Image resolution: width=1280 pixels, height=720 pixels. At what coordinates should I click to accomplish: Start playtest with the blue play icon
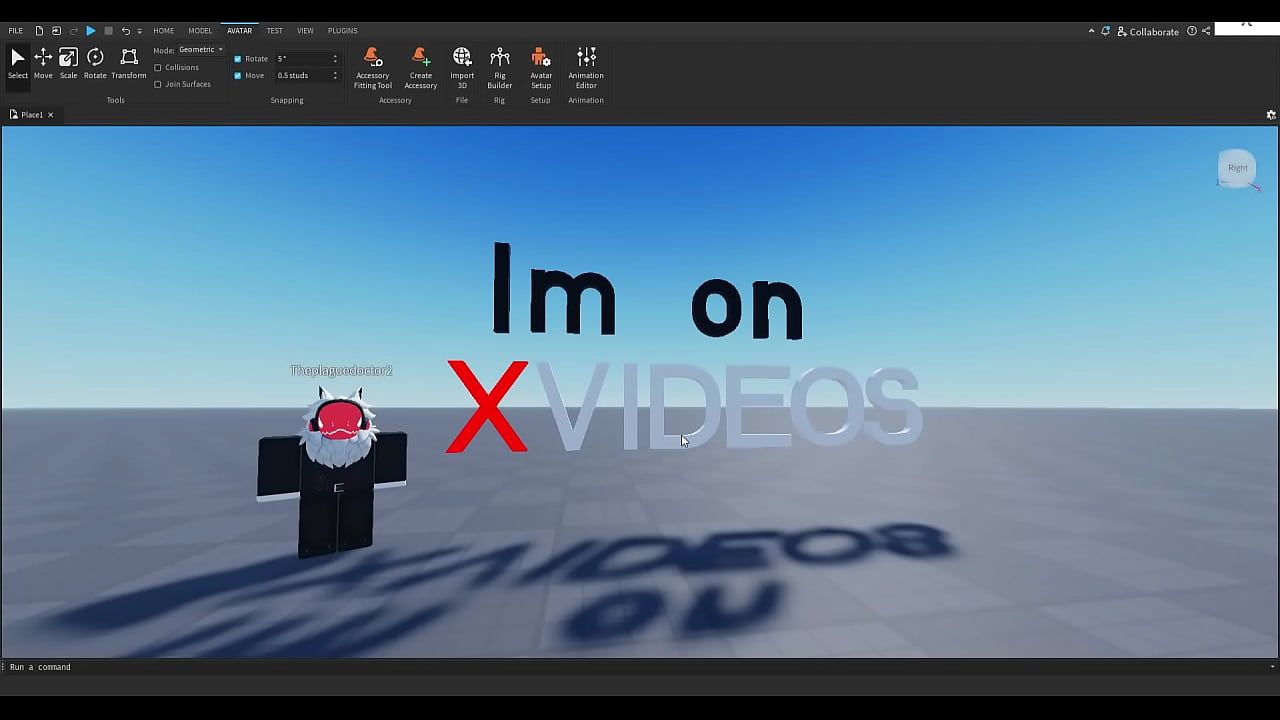[90, 31]
